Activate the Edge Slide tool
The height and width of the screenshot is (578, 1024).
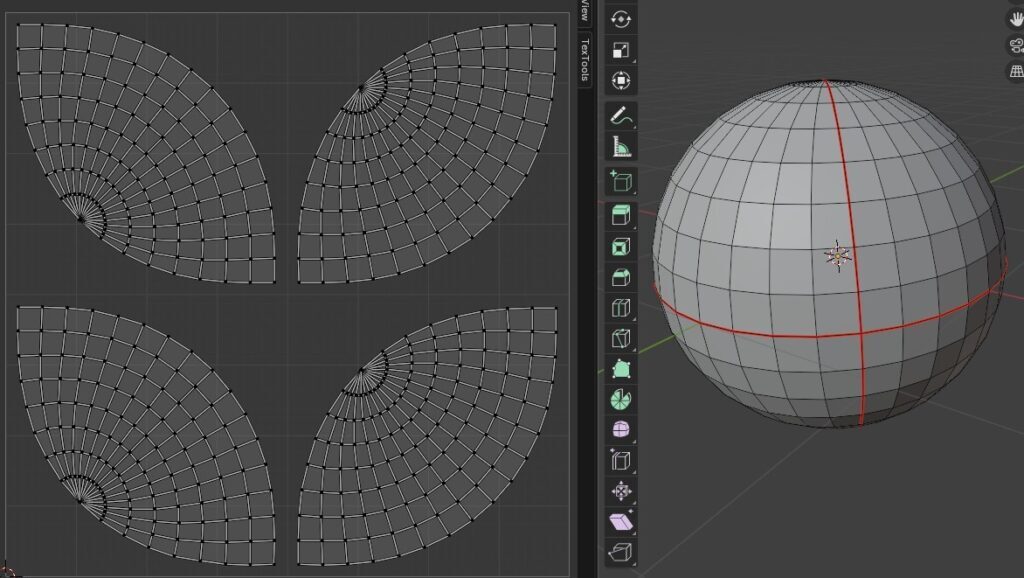coord(620,460)
